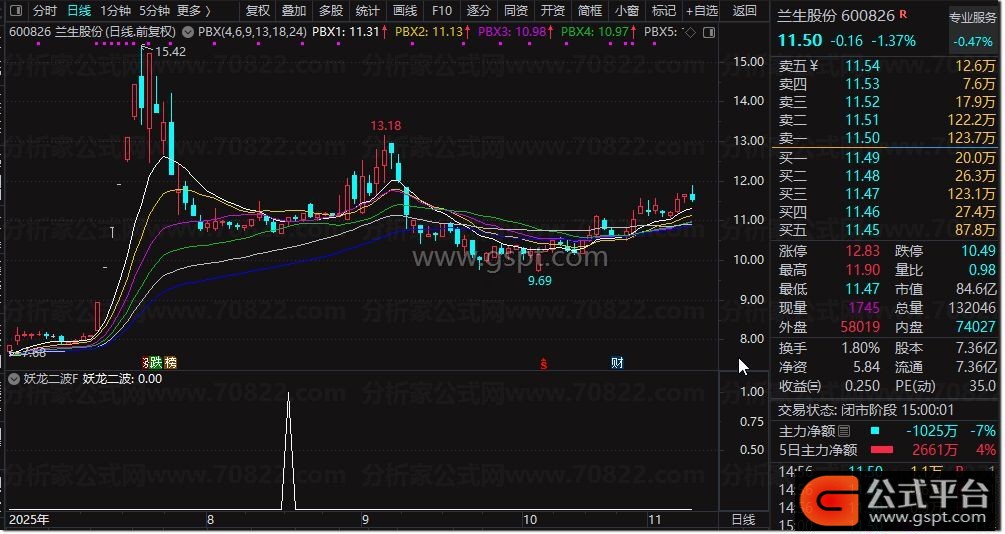Add stock to watchlist with +自选
This screenshot has width=1005, height=534.
coord(701,10)
